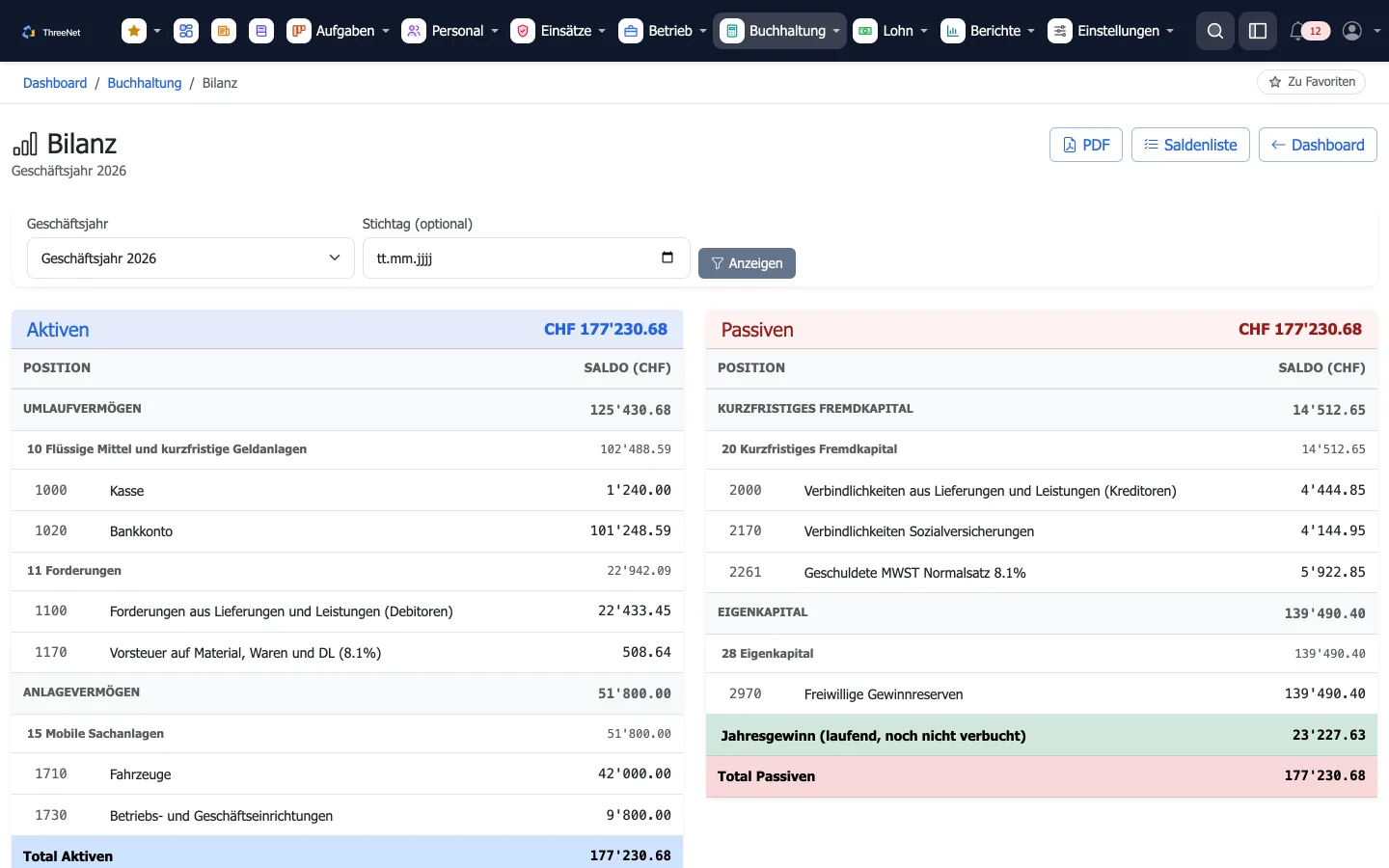Open the Einstellungen menu

(1111, 31)
